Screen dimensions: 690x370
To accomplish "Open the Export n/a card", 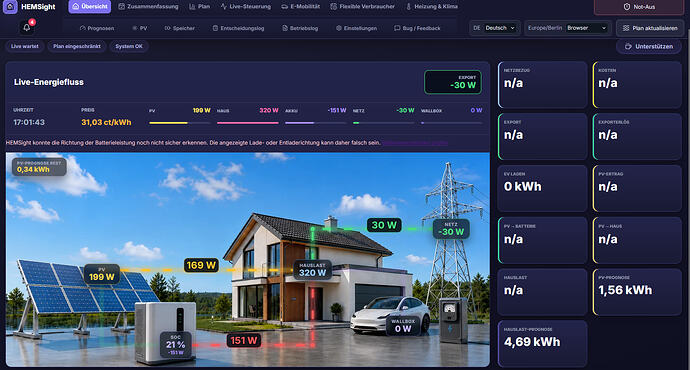I will pyautogui.click(x=543, y=136).
